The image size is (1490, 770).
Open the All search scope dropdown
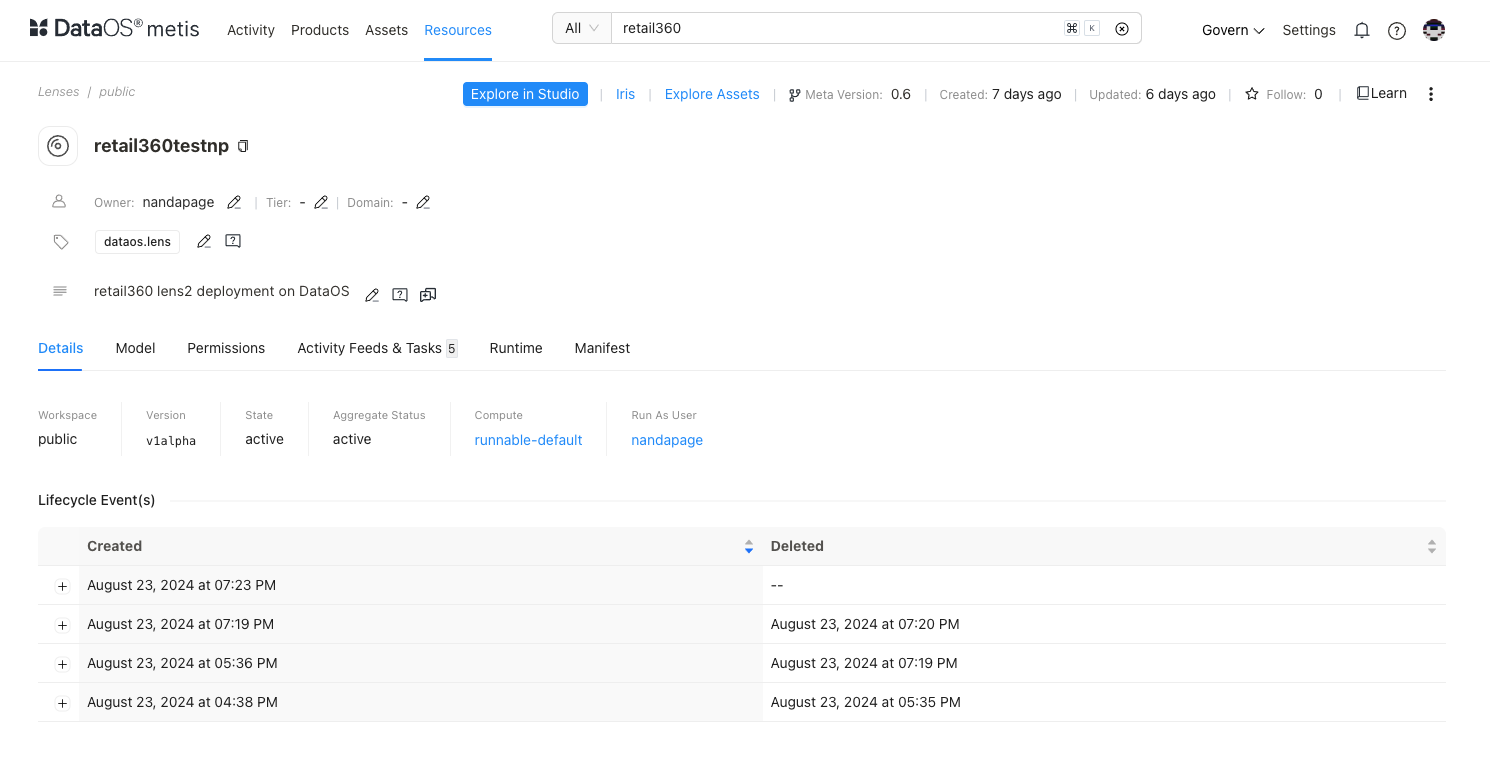[582, 28]
